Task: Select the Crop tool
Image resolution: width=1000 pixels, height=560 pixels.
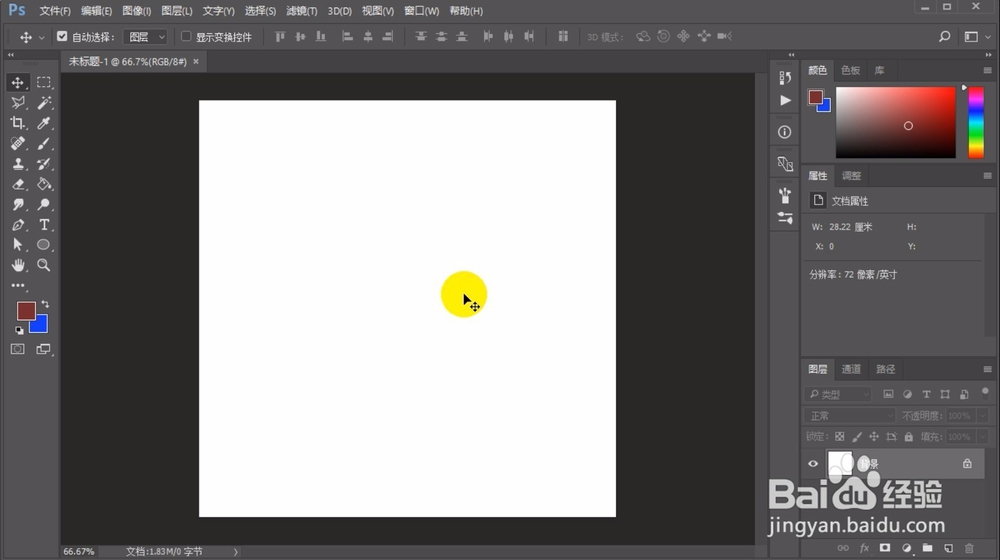Action: click(x=18, y=122)
